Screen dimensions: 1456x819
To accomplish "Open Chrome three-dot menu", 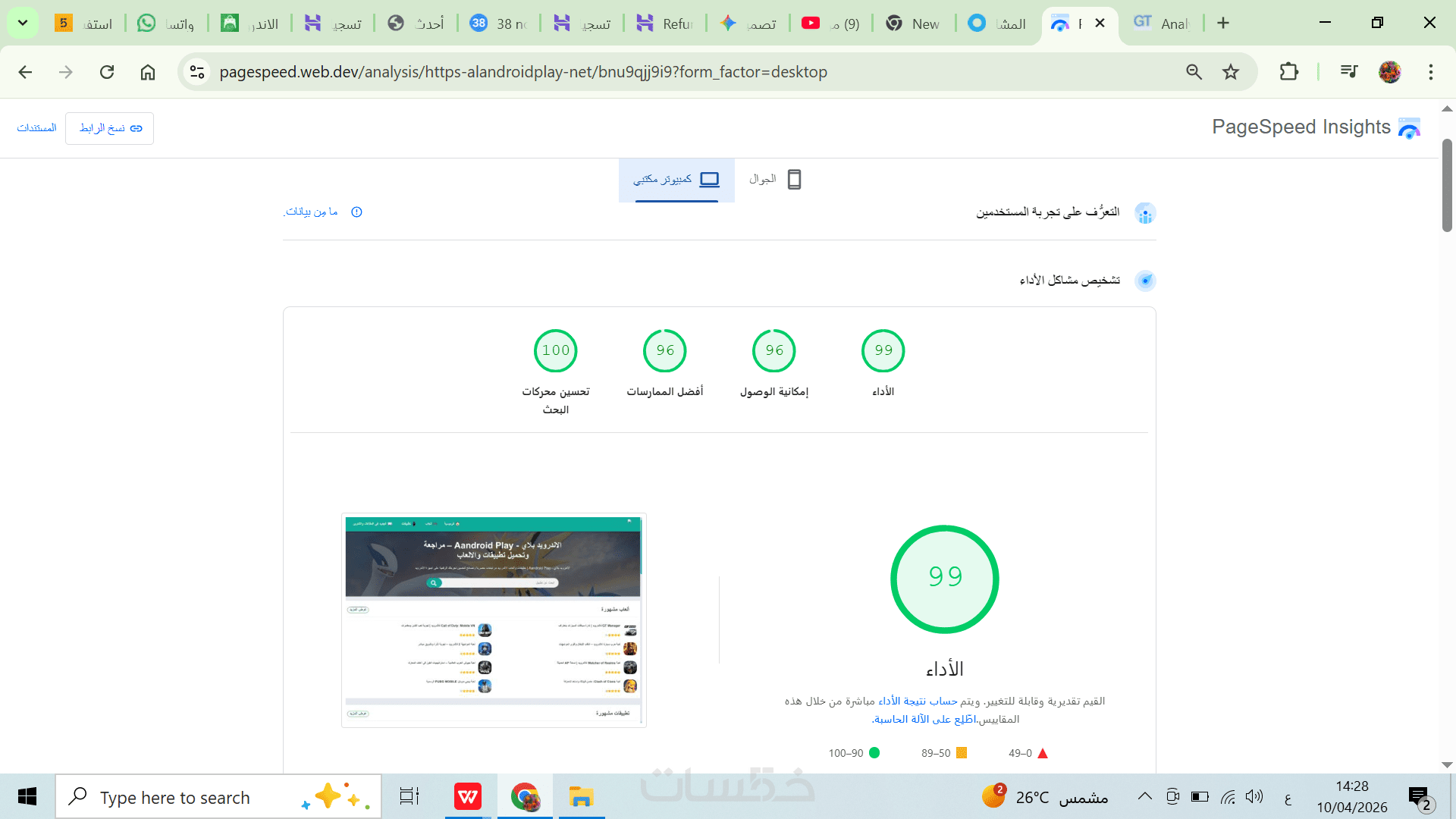I will point(1430,72).
